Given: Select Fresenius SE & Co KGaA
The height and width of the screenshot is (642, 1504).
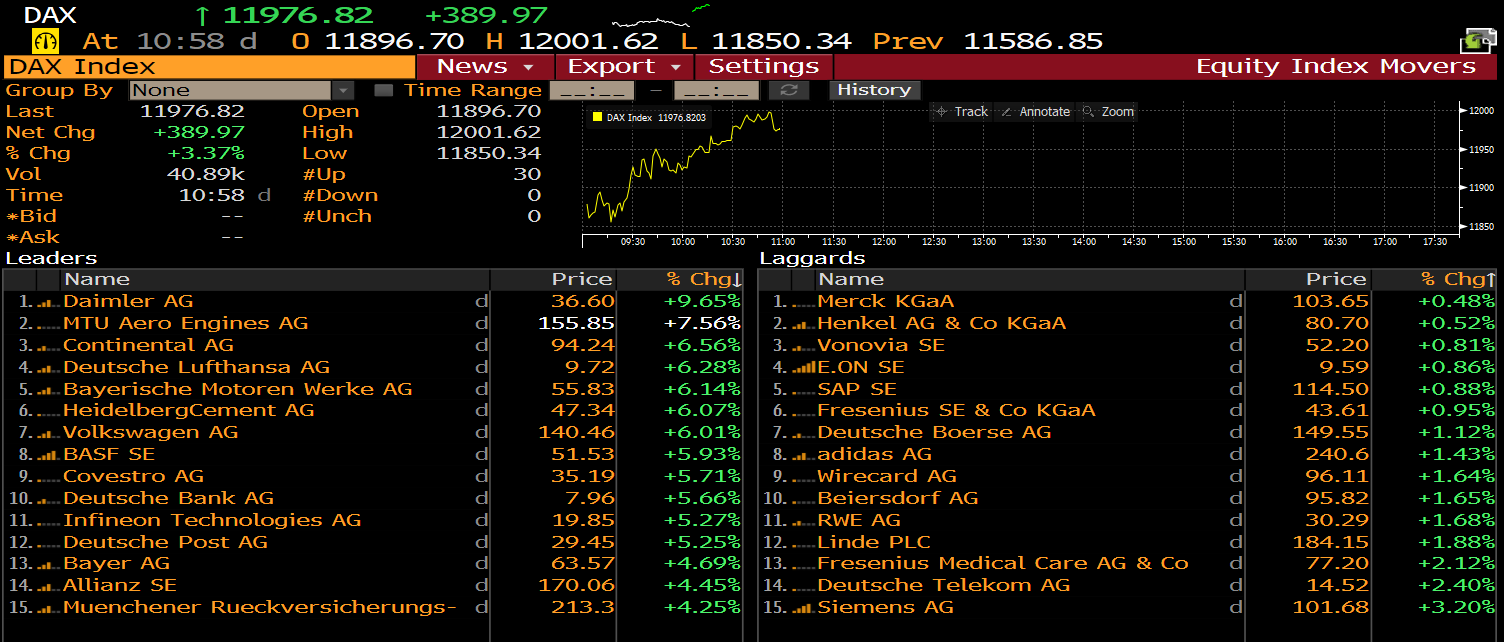Looking at the screenshot, I should [x=956, y=411].
